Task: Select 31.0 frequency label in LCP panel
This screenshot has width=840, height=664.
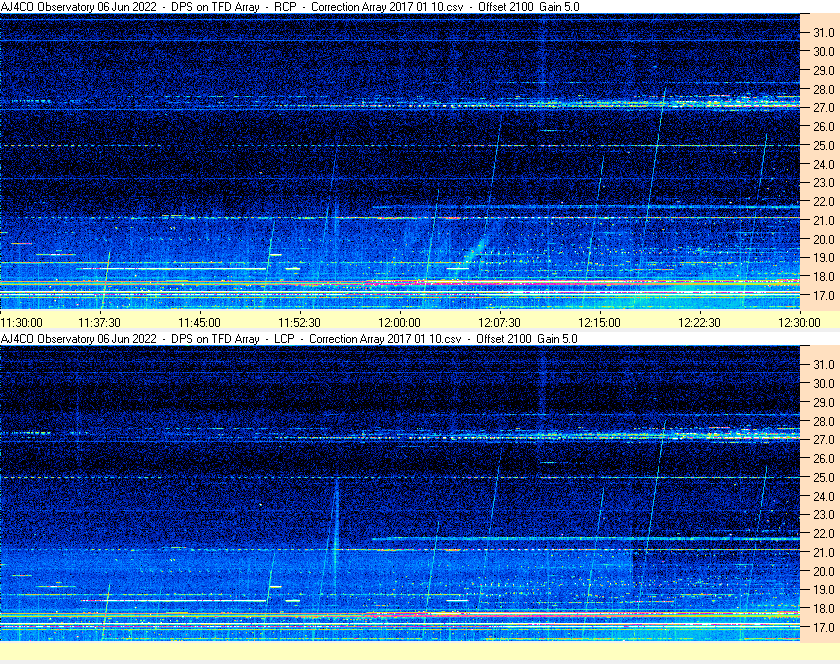Action: (x=823, y=364)
